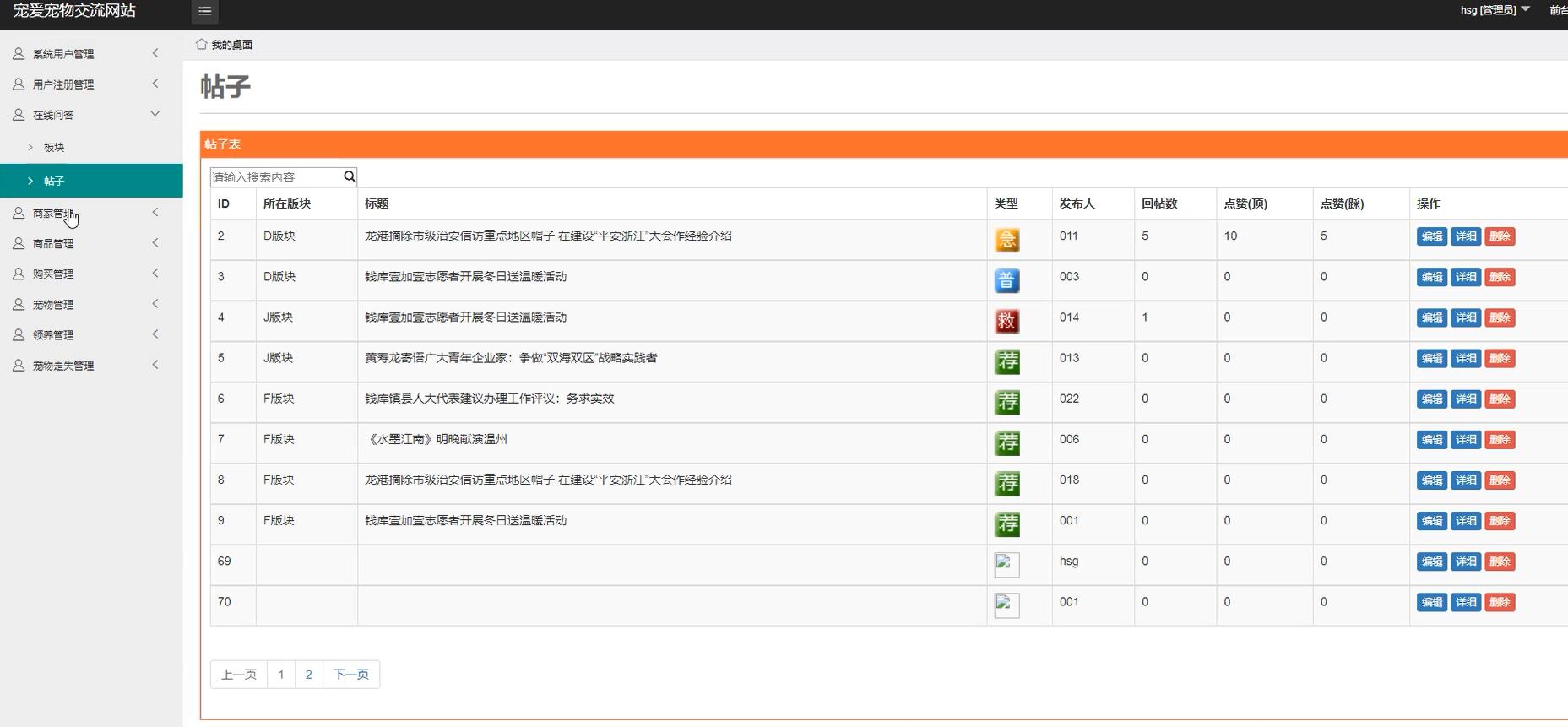The image size is (1568, 727).
Task: Click the broken image icon in row 70
Action: click(x=1006, y=605)
